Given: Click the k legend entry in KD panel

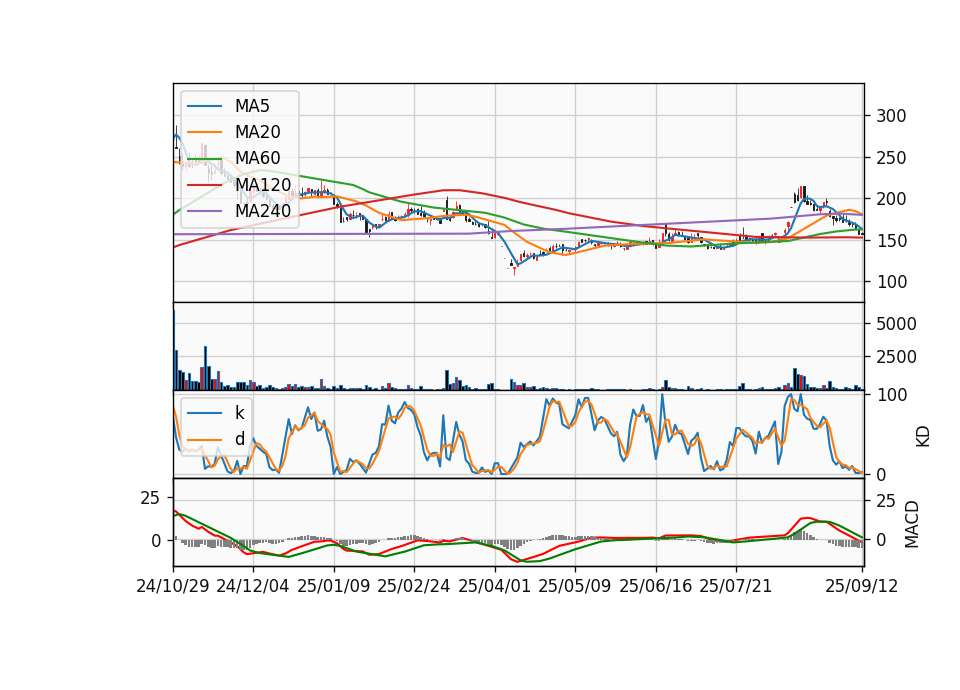Looking at the screenshot, I should point(239,413).
